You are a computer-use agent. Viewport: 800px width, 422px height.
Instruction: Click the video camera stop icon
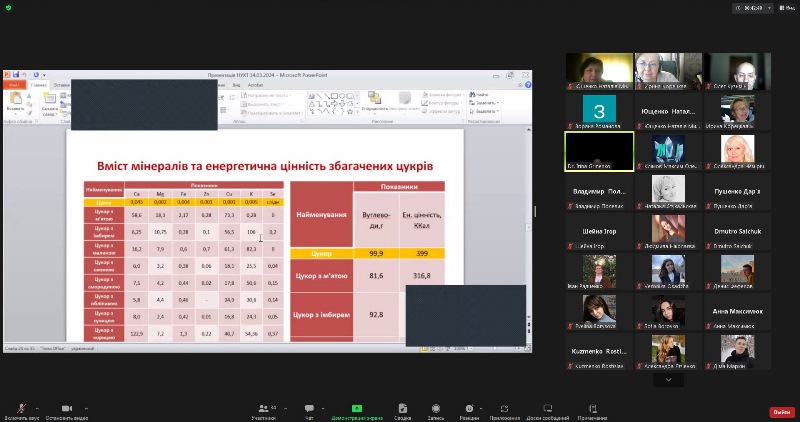66,409
